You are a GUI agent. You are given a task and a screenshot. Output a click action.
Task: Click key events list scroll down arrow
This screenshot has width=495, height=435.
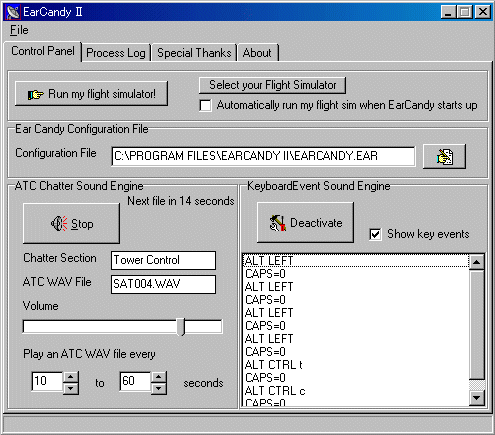(x=477, y=397)
